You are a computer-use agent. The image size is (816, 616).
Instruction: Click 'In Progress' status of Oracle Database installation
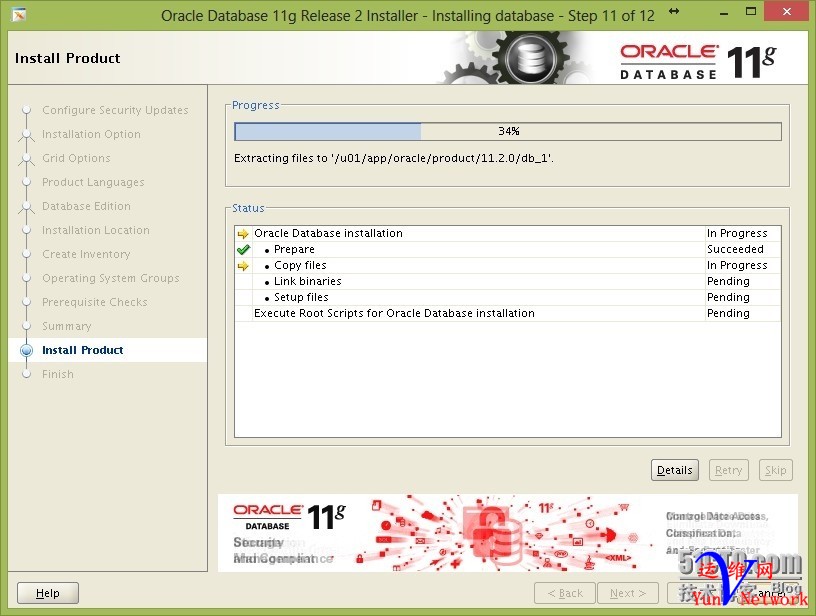pos(737,233)
